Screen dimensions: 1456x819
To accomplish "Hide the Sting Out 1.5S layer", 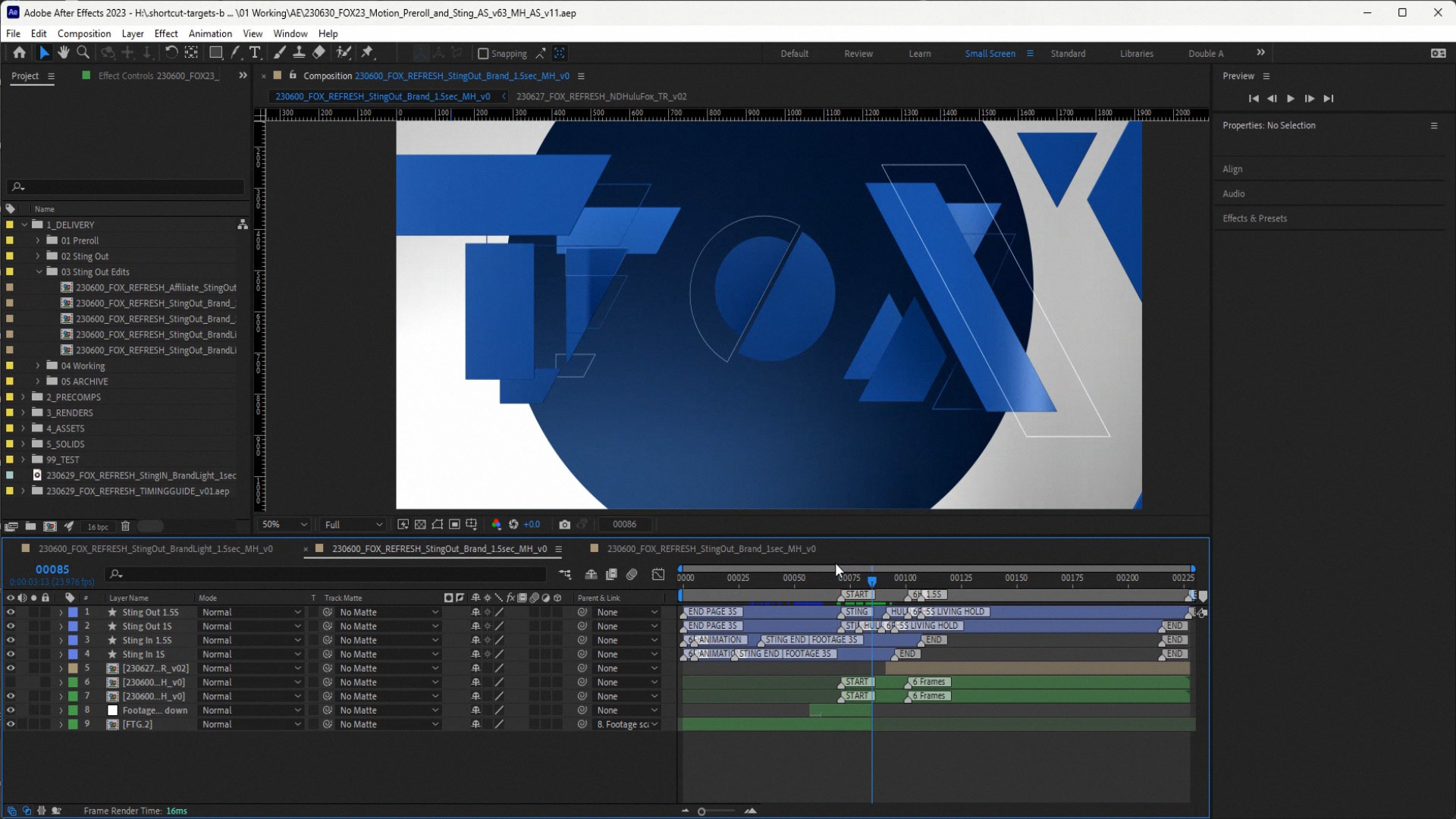I will tap(11, 612).
